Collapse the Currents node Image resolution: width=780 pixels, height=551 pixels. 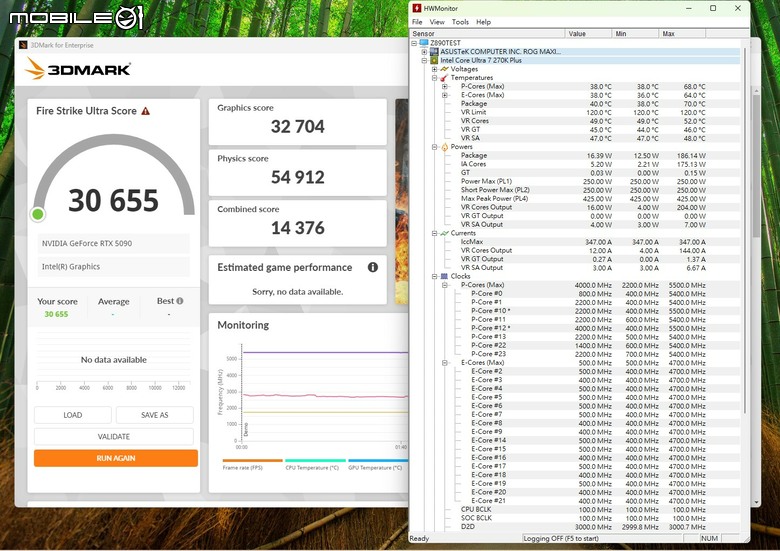434,233
